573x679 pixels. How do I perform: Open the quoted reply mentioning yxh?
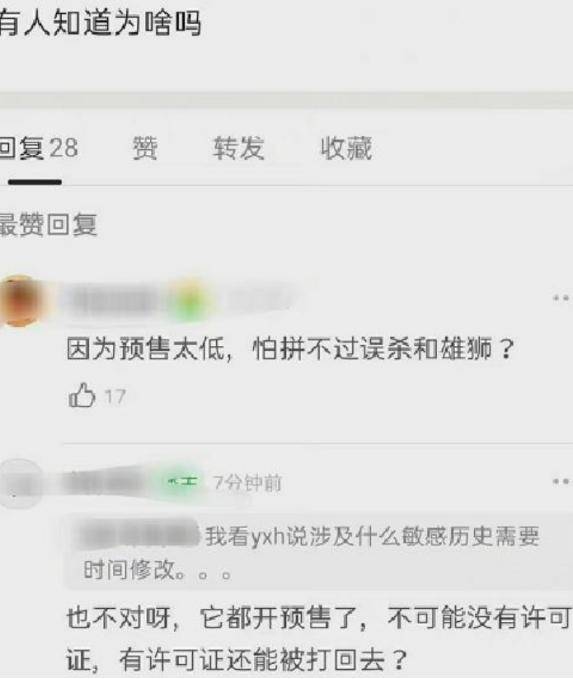[x=320, y=552]
